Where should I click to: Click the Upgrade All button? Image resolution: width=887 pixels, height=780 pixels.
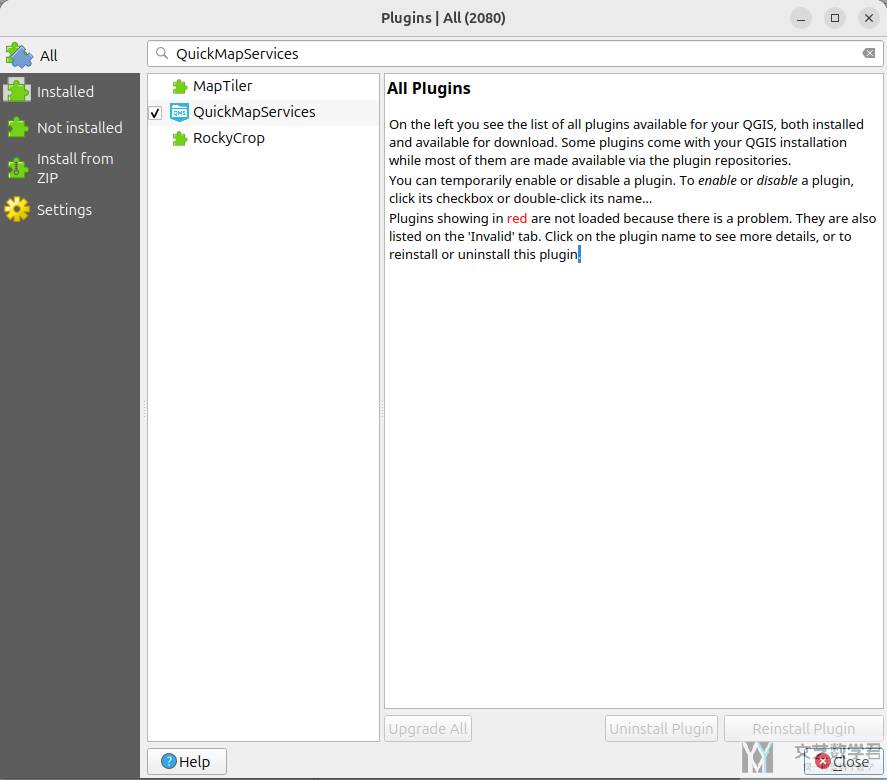coord(427,729)
